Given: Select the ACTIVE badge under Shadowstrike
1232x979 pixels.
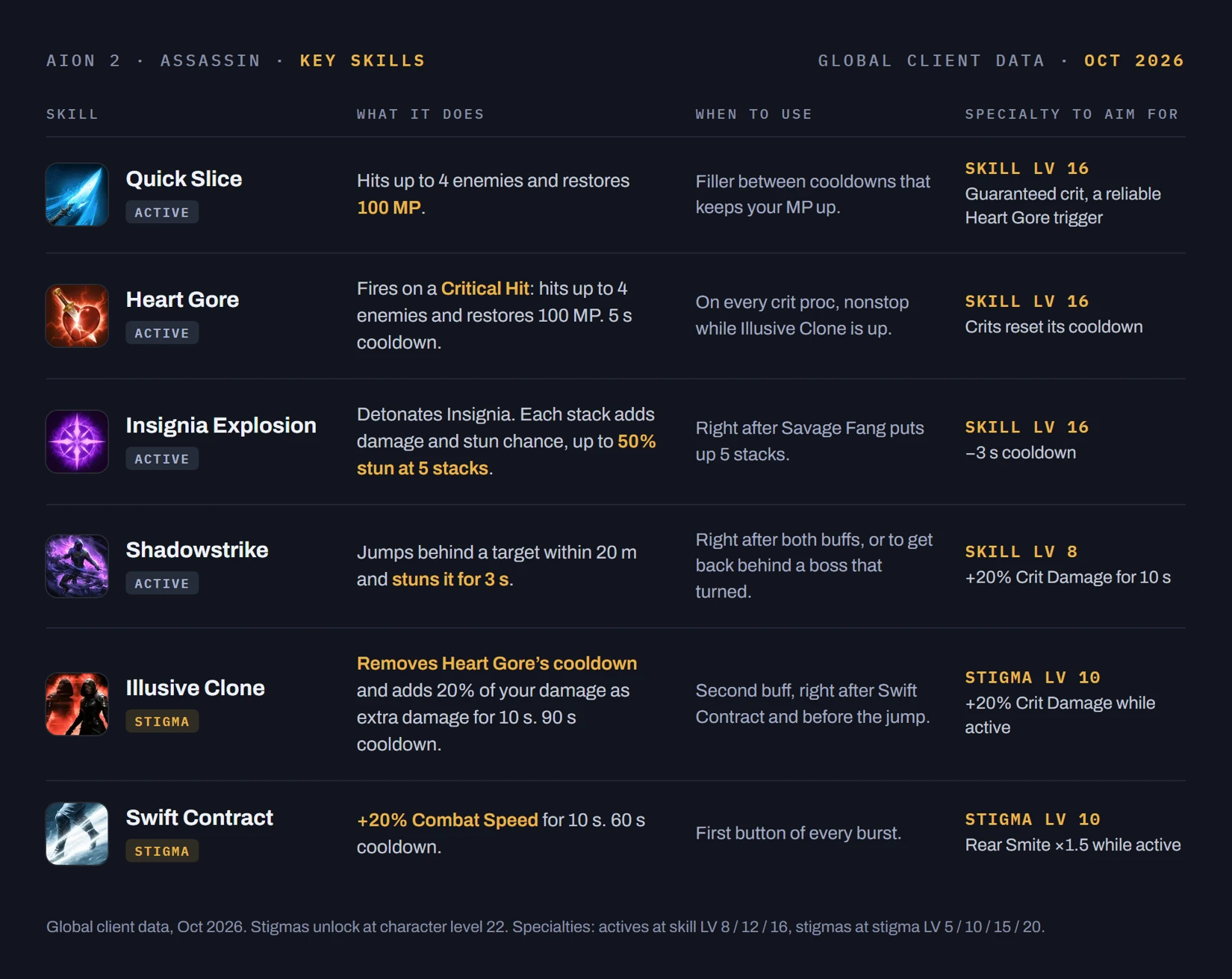Looking at the screenshot, I should (x=162, y=583).
